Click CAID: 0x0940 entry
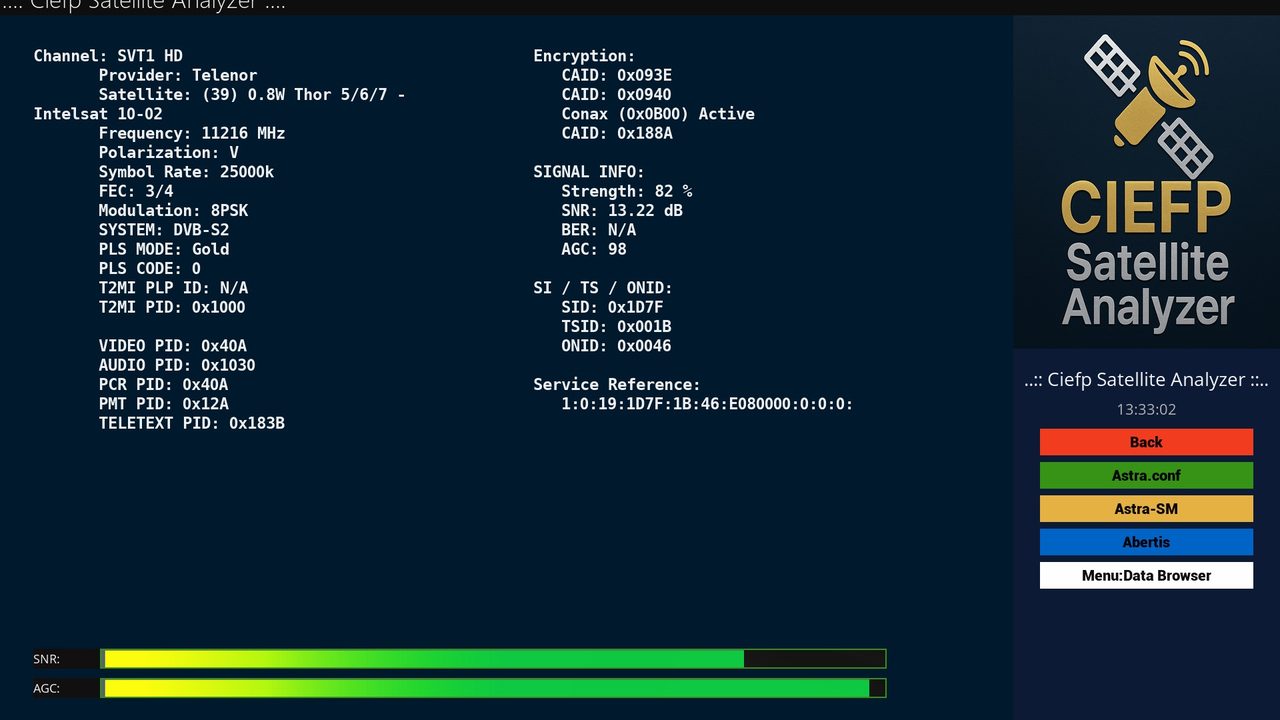 617,94
